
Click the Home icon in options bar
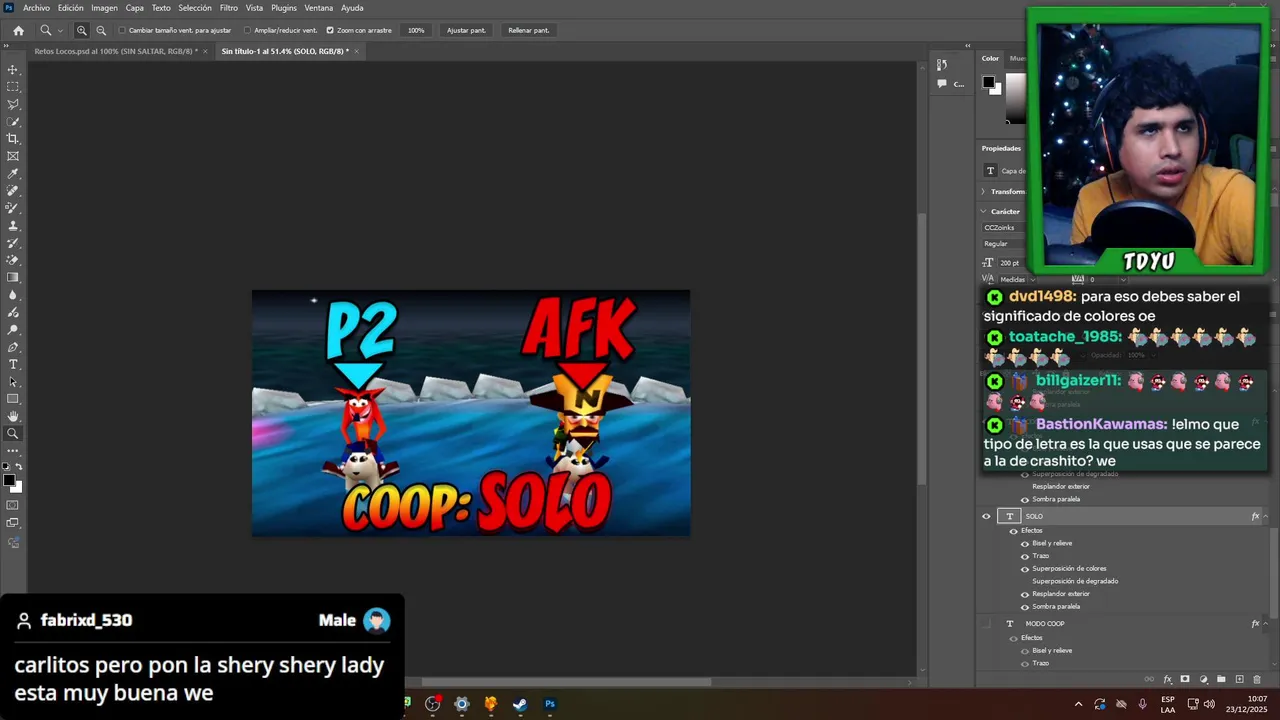18,30
